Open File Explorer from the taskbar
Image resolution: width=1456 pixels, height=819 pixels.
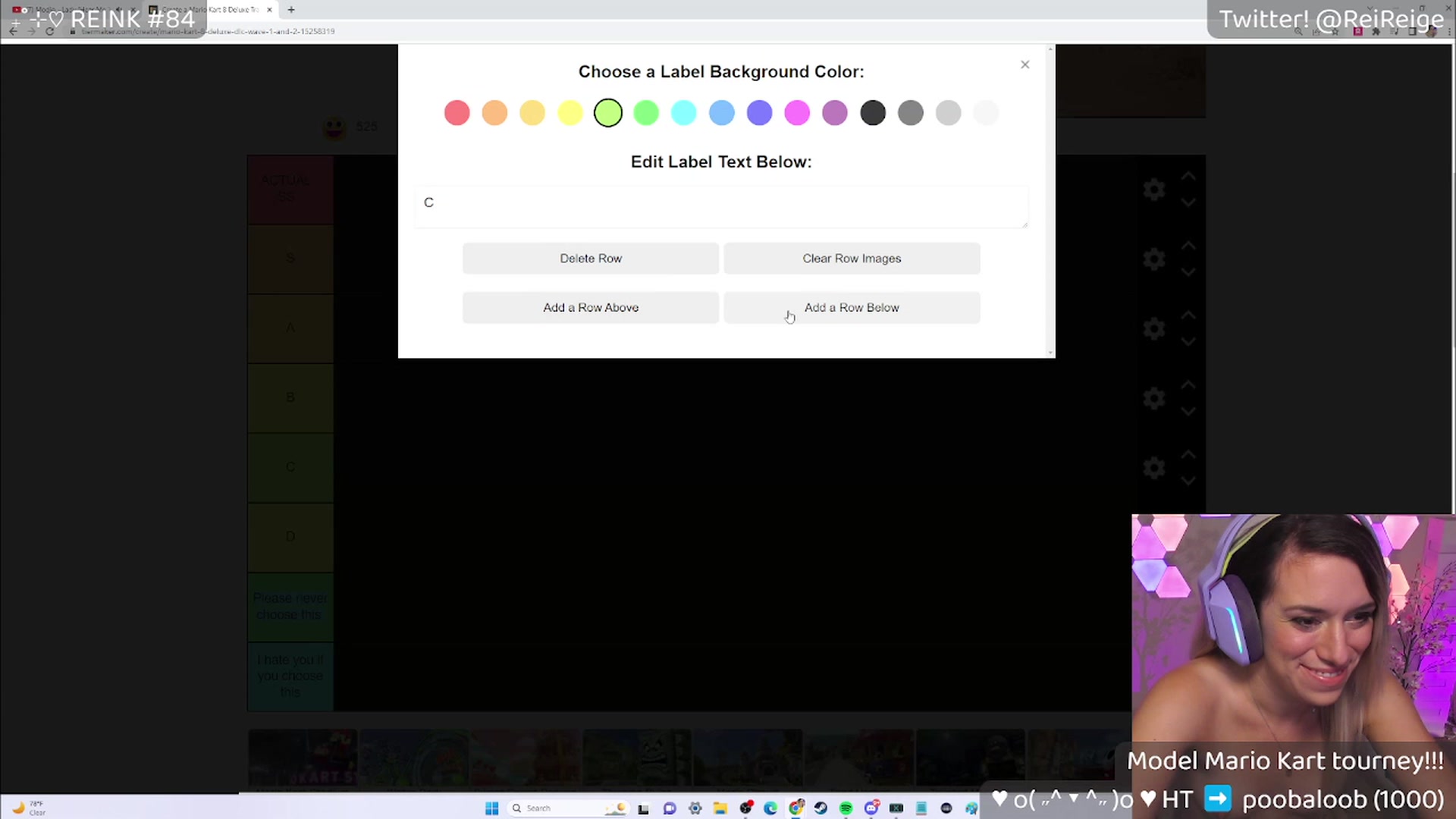point(720,808)
